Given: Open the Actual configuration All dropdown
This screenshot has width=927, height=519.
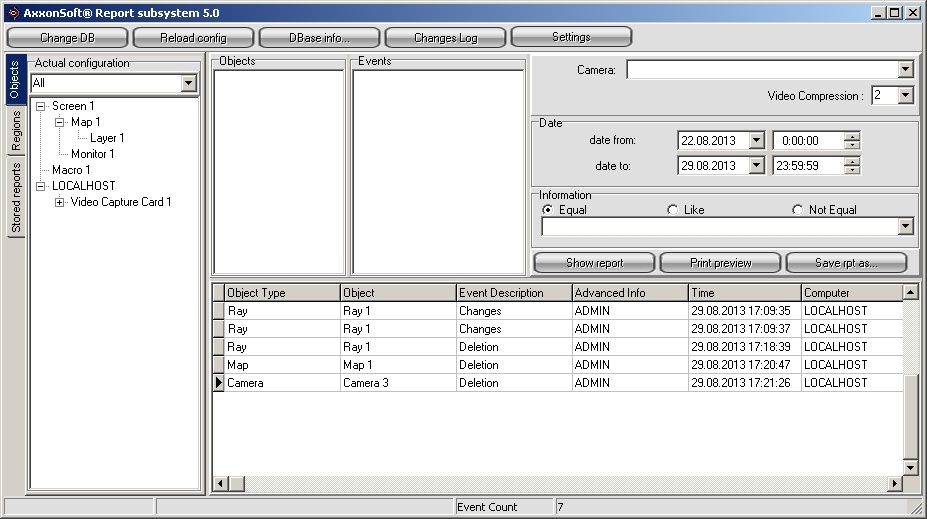Looking at the screenshot, I should point(188,83).
